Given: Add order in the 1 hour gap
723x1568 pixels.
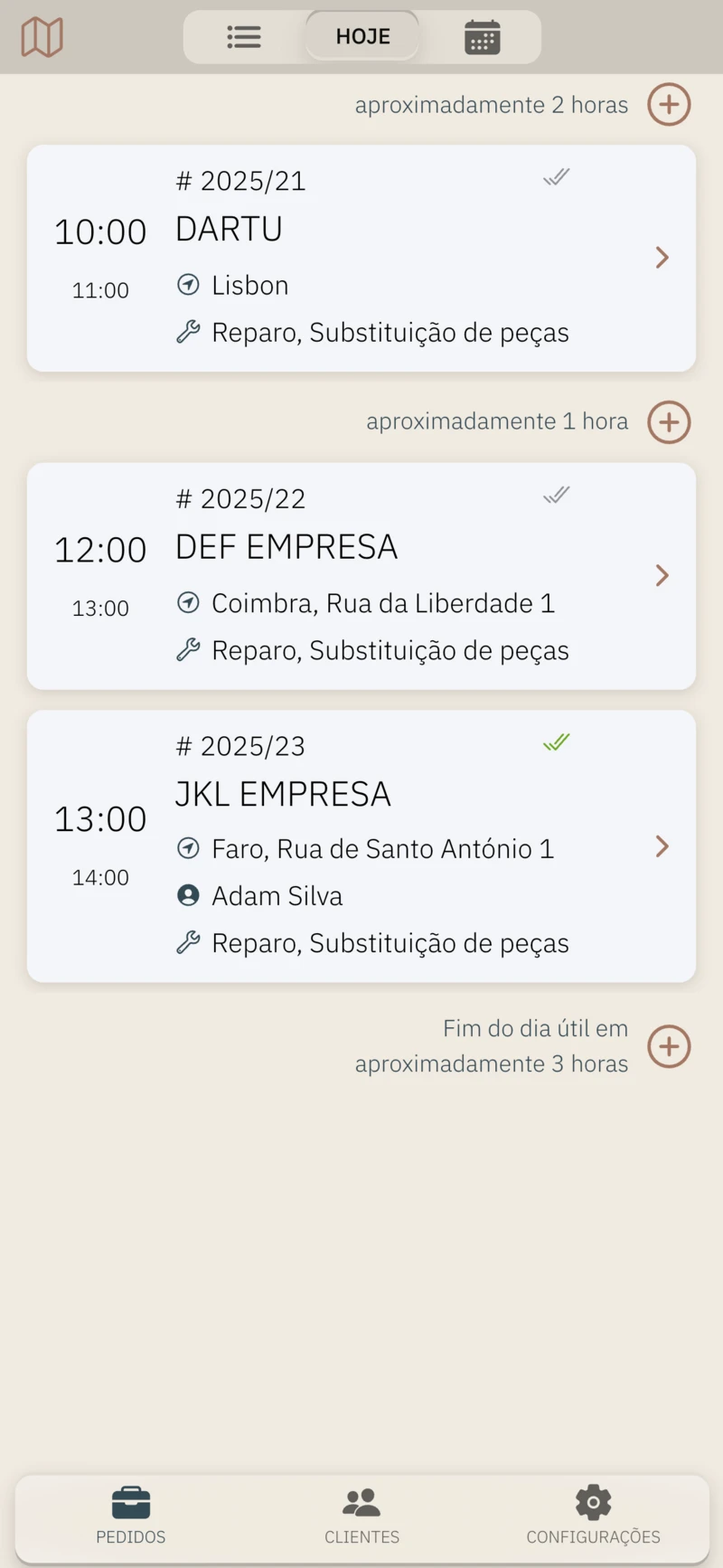Looking at the screenshot, I should point(669,422).
